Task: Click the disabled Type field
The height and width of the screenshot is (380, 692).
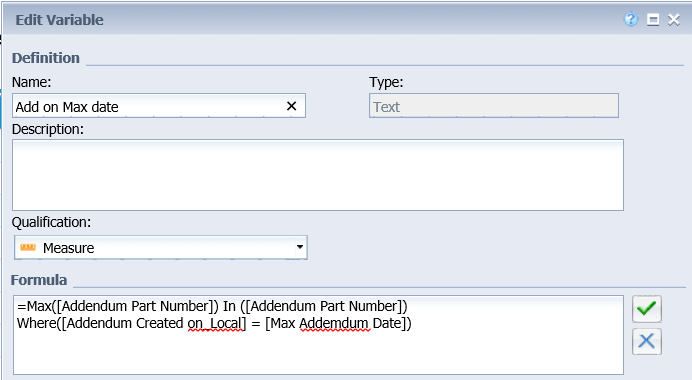Action: click(x=494, y=105)
